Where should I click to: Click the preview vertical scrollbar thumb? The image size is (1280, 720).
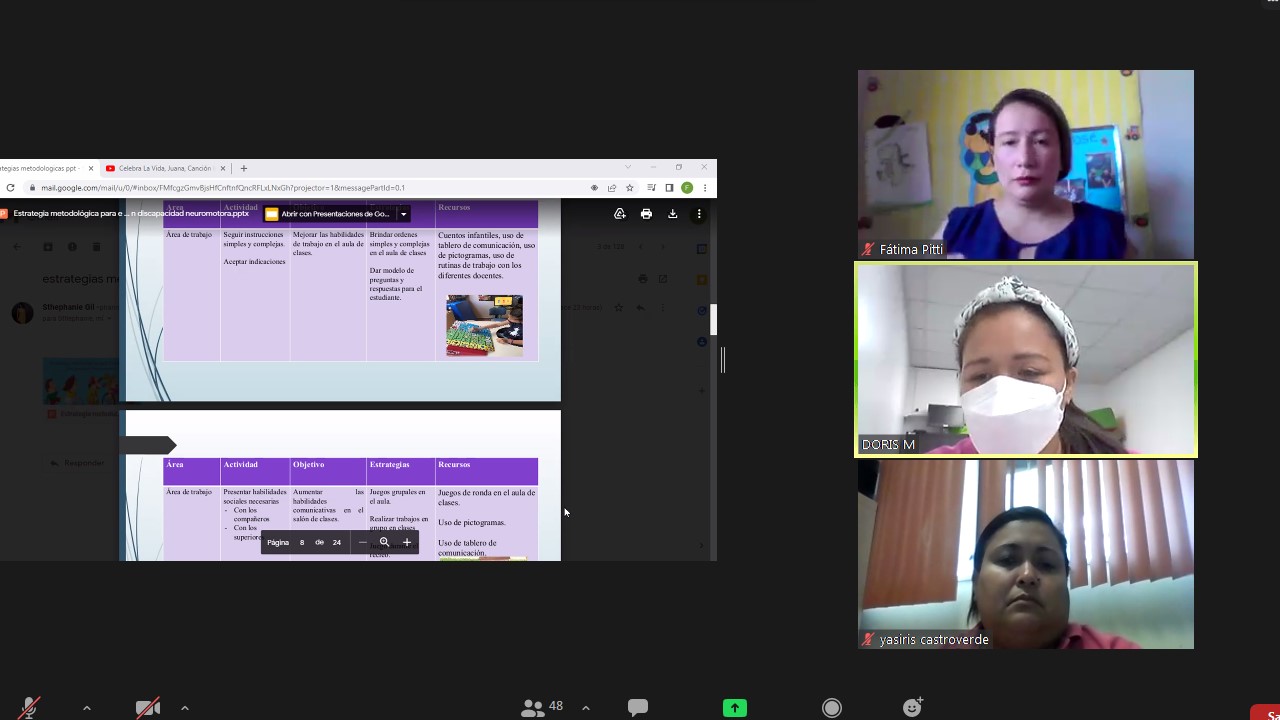(x=714, y=320)
